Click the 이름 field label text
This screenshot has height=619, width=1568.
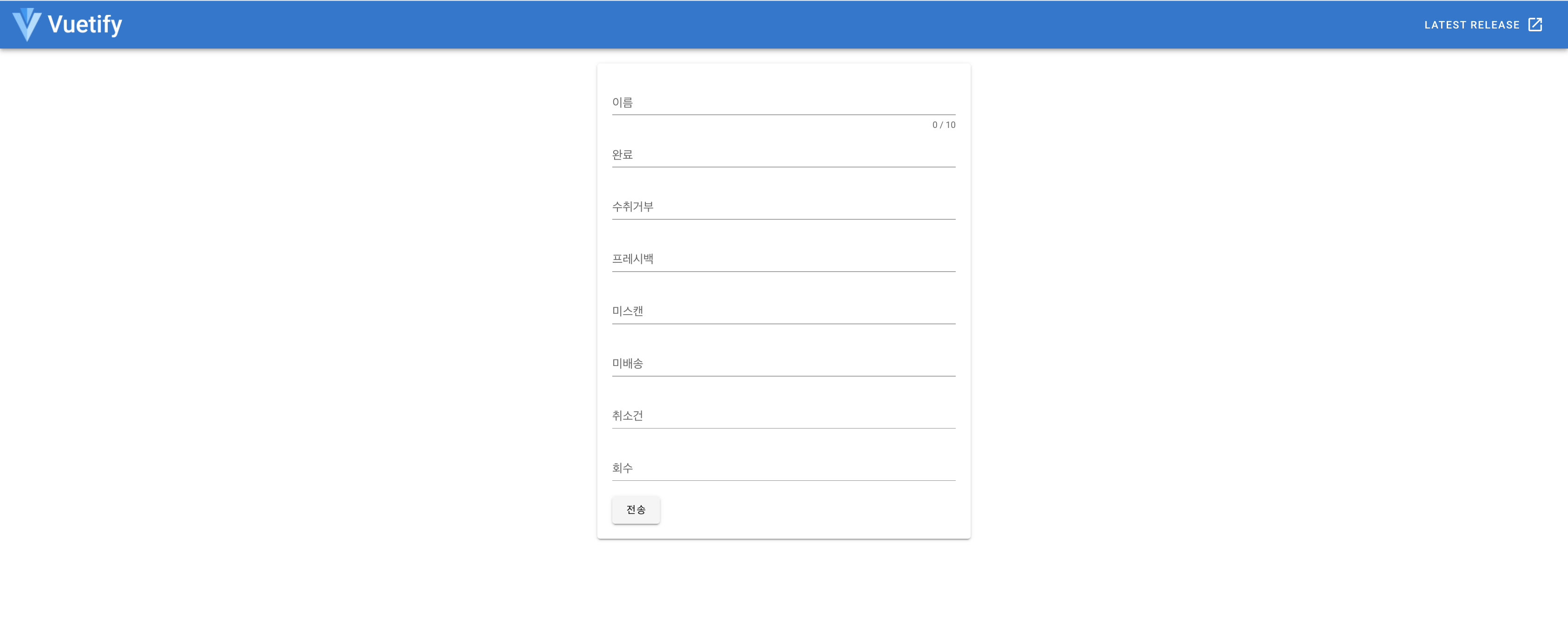(x=622, y=102)
